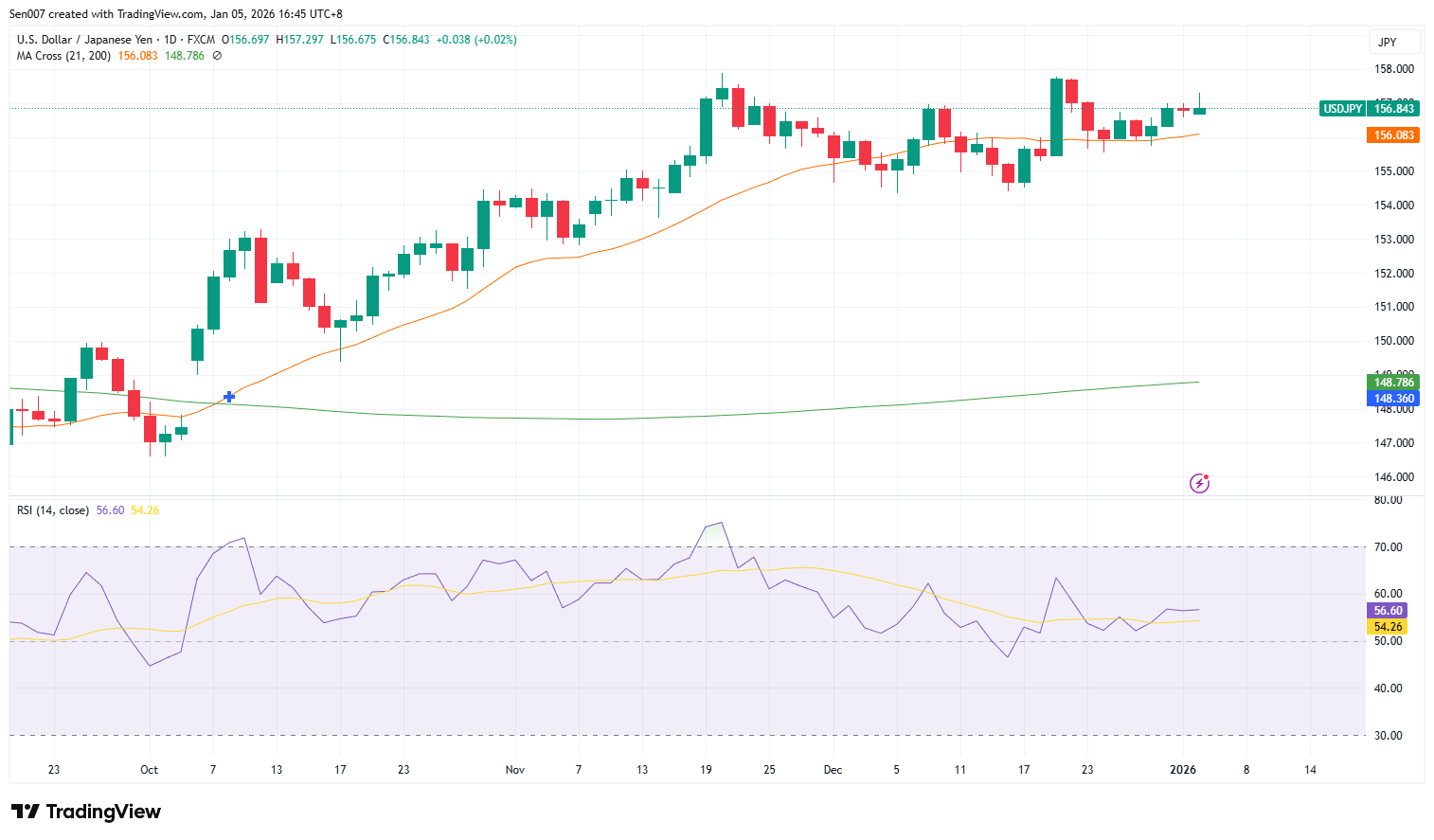The image size is (1434, 840).
Task: Click the green 148.786 moving average label
Action: click(1392, 382)
